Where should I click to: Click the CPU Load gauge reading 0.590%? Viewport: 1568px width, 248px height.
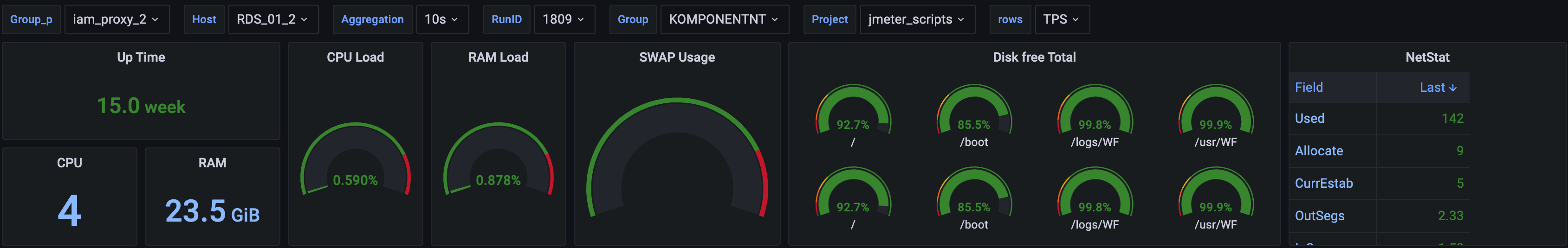tap(356, 159)
